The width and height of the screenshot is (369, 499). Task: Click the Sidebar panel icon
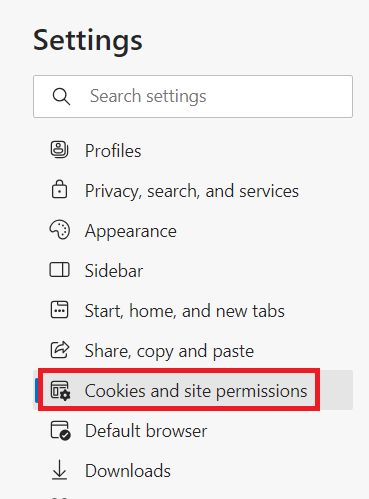click(59, 270)
